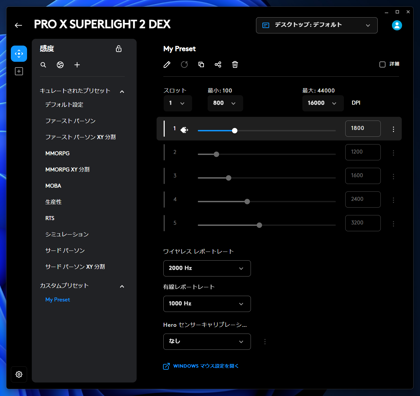Open the minimum DPI dropdown showing 800

click(x=225, y=103)
